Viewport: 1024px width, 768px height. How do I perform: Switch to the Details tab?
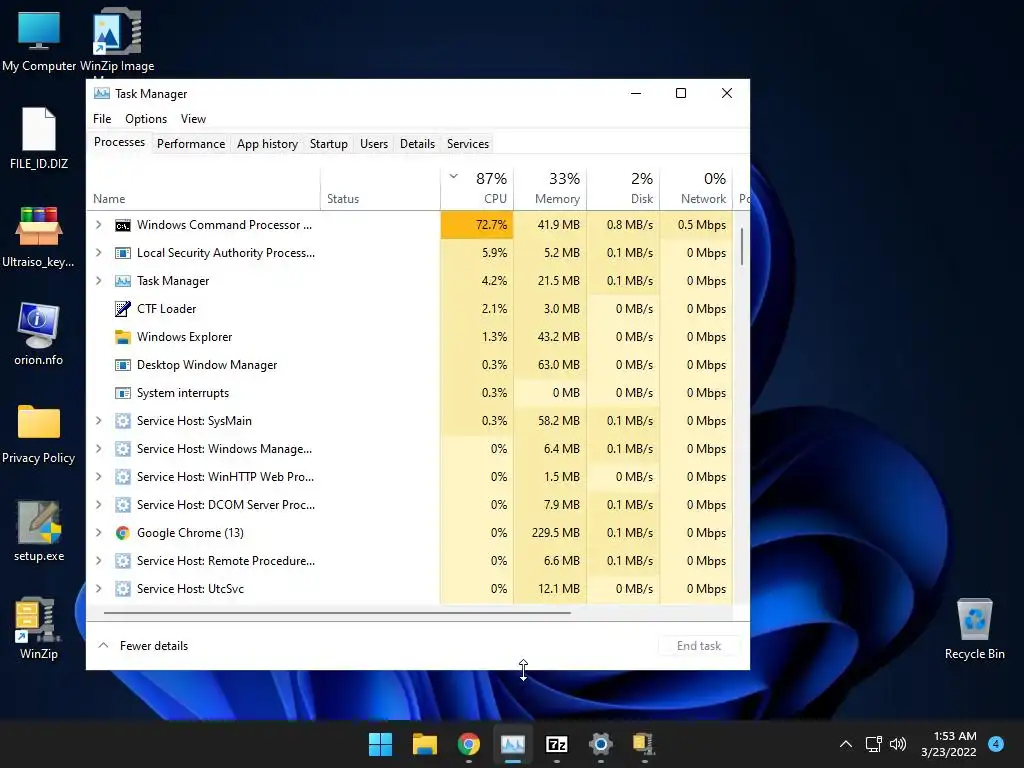(x=417, y=144)
